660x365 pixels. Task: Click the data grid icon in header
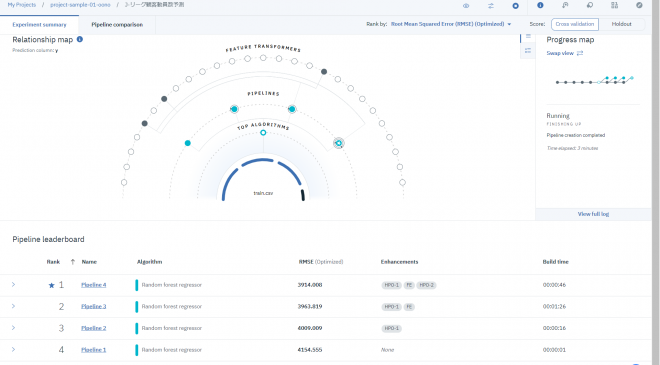(615, 5)
